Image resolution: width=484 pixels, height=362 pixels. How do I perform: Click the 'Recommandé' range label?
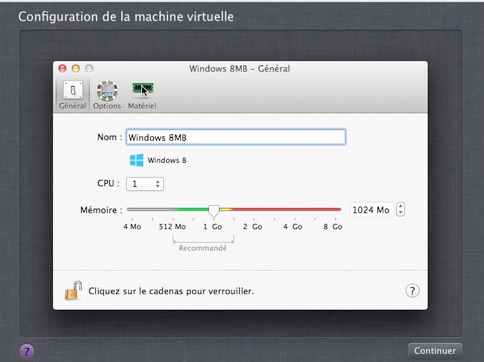pos(203,248)
